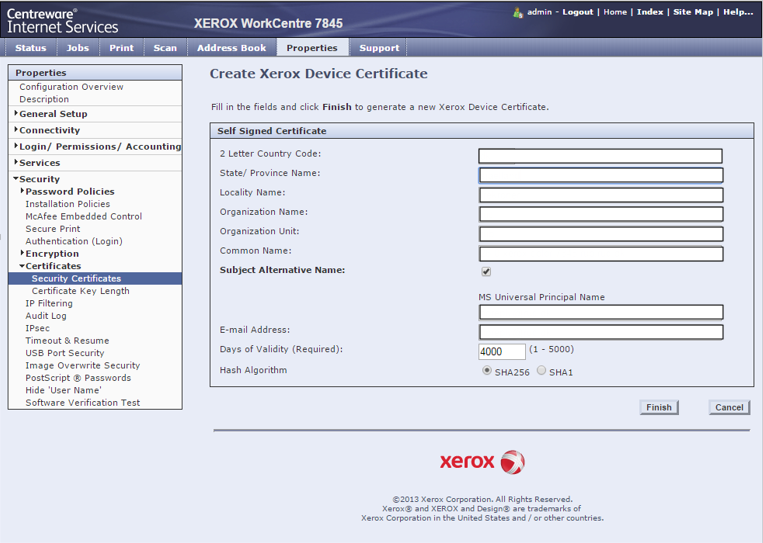The height and width of the screenshot is (543, 763).
Task: Expand Password Policies subsection
Action: pos(69,191)
